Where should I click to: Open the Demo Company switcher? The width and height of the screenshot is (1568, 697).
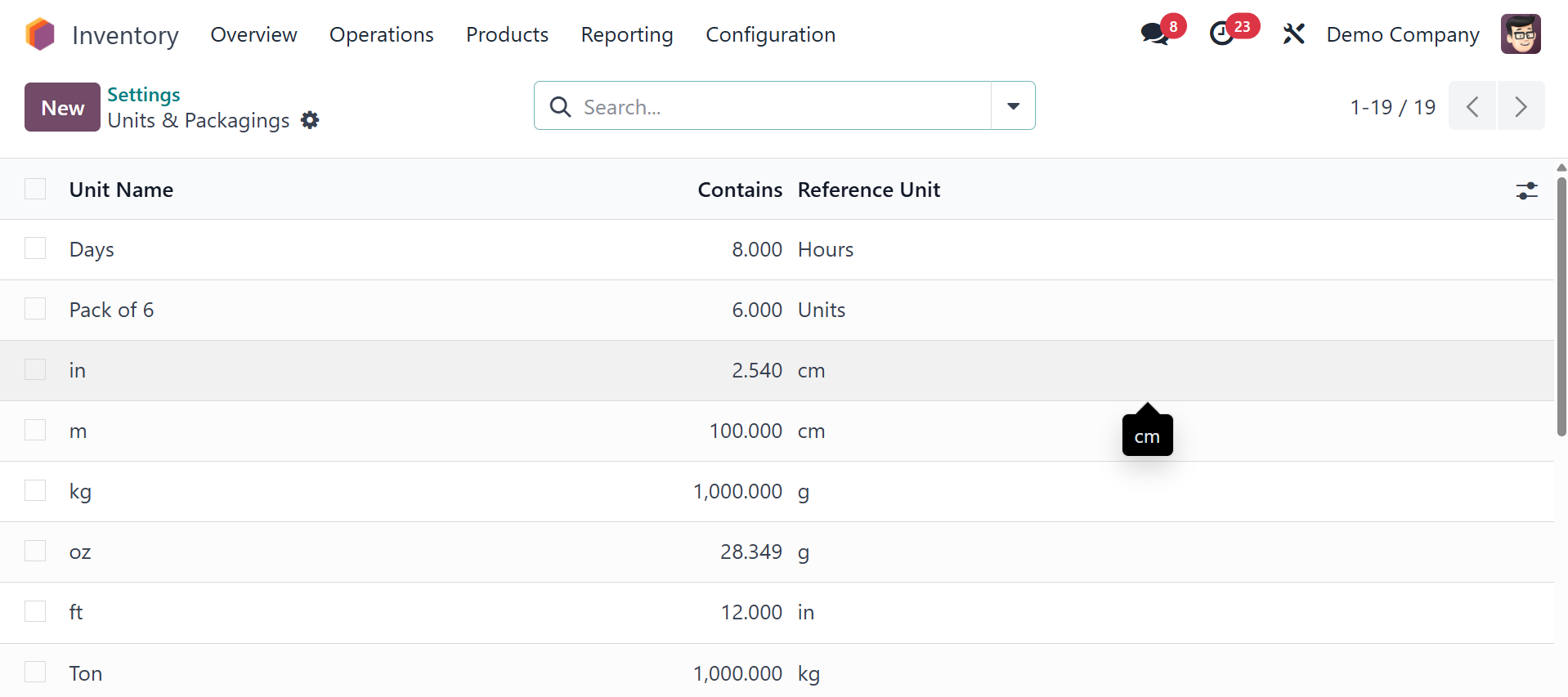(x=1402, y=34)
